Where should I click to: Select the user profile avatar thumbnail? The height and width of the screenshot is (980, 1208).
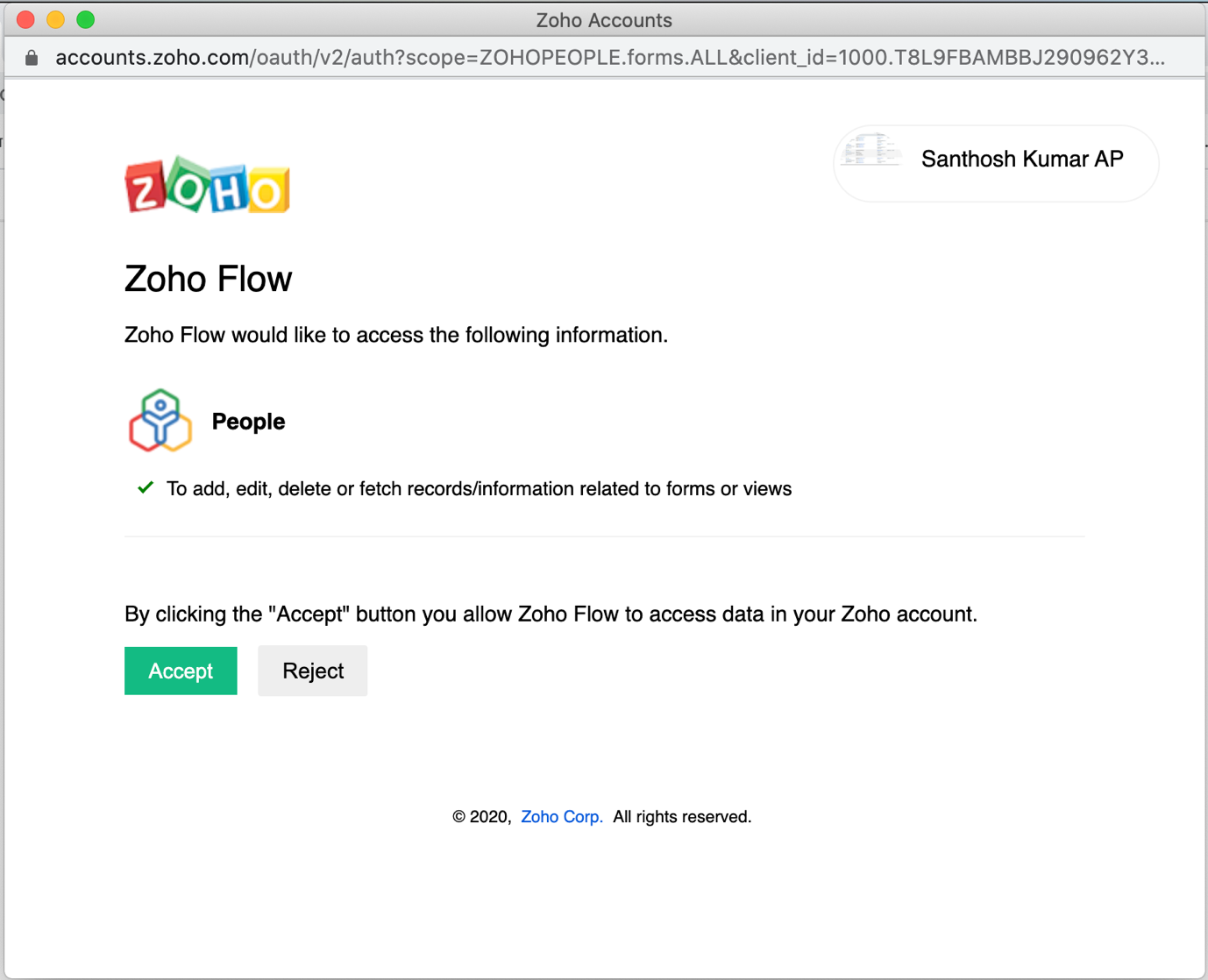(x=870, y=152)
